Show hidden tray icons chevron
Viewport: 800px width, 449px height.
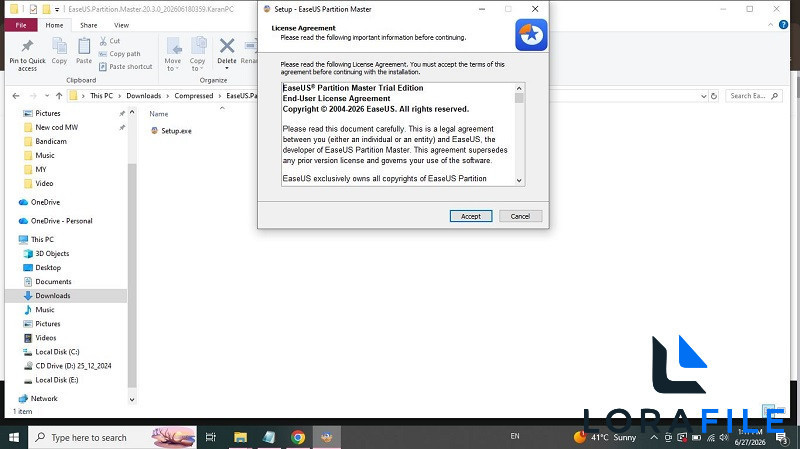654,437
